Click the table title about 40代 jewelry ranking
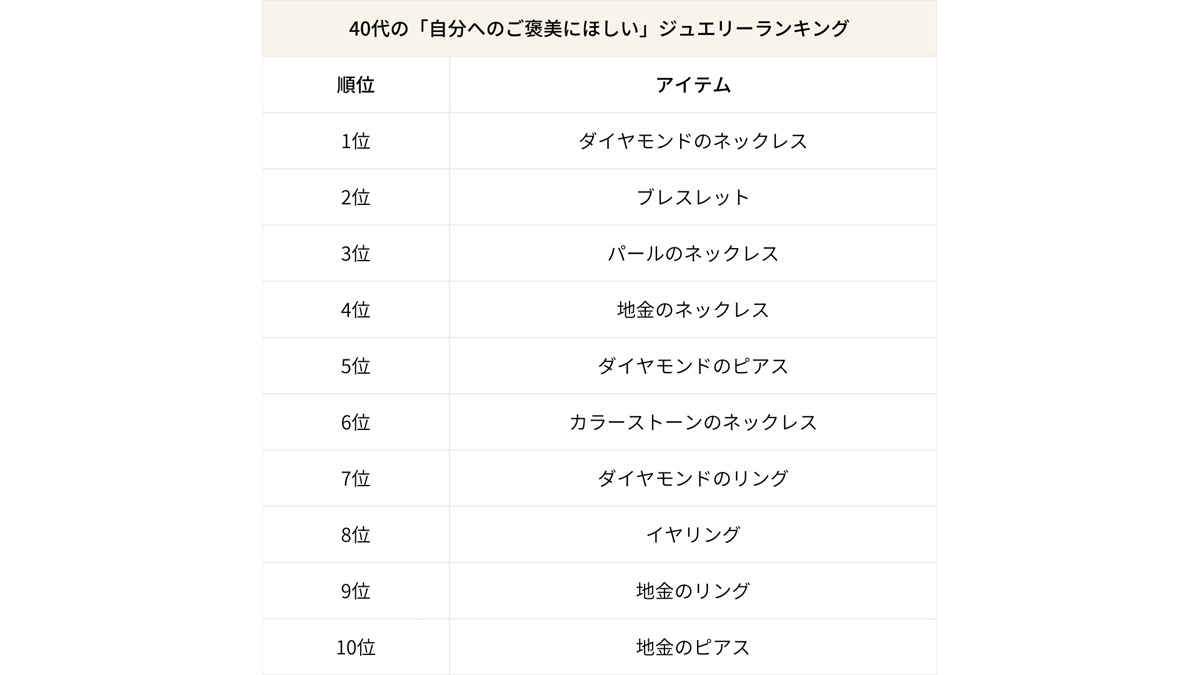The image size is (1200, 675). pyautogui.click(x=599, y=28)
